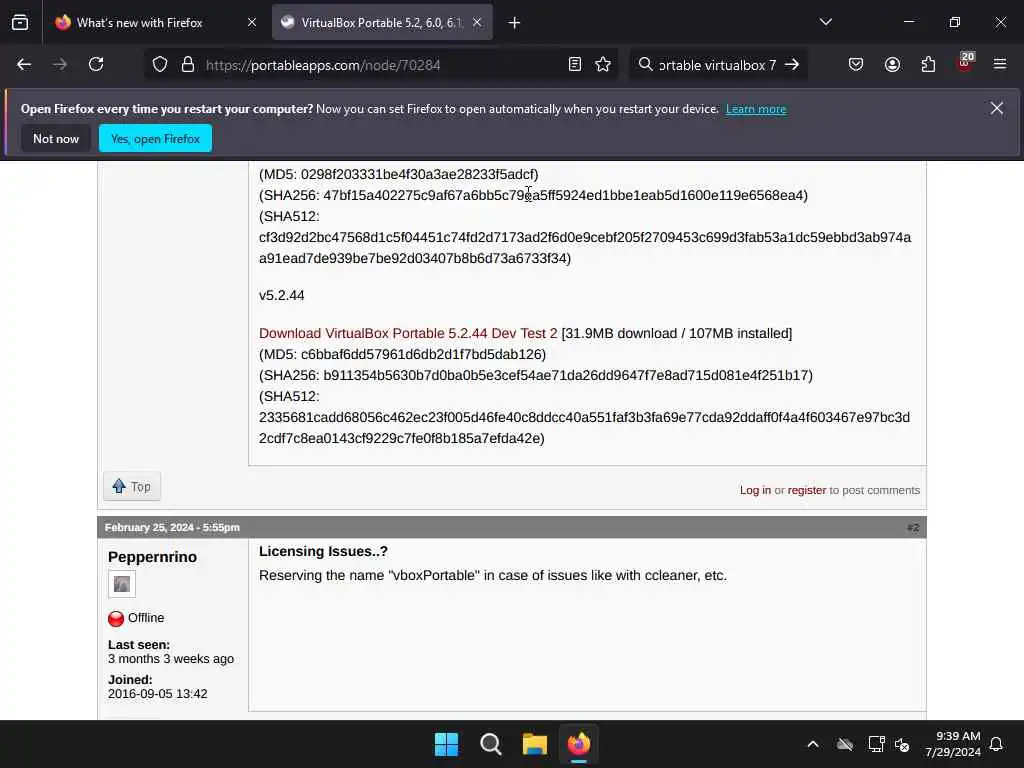Click the search box text field
The height and width of the screenshot is (768, 1024).
(x=717, y=65)
